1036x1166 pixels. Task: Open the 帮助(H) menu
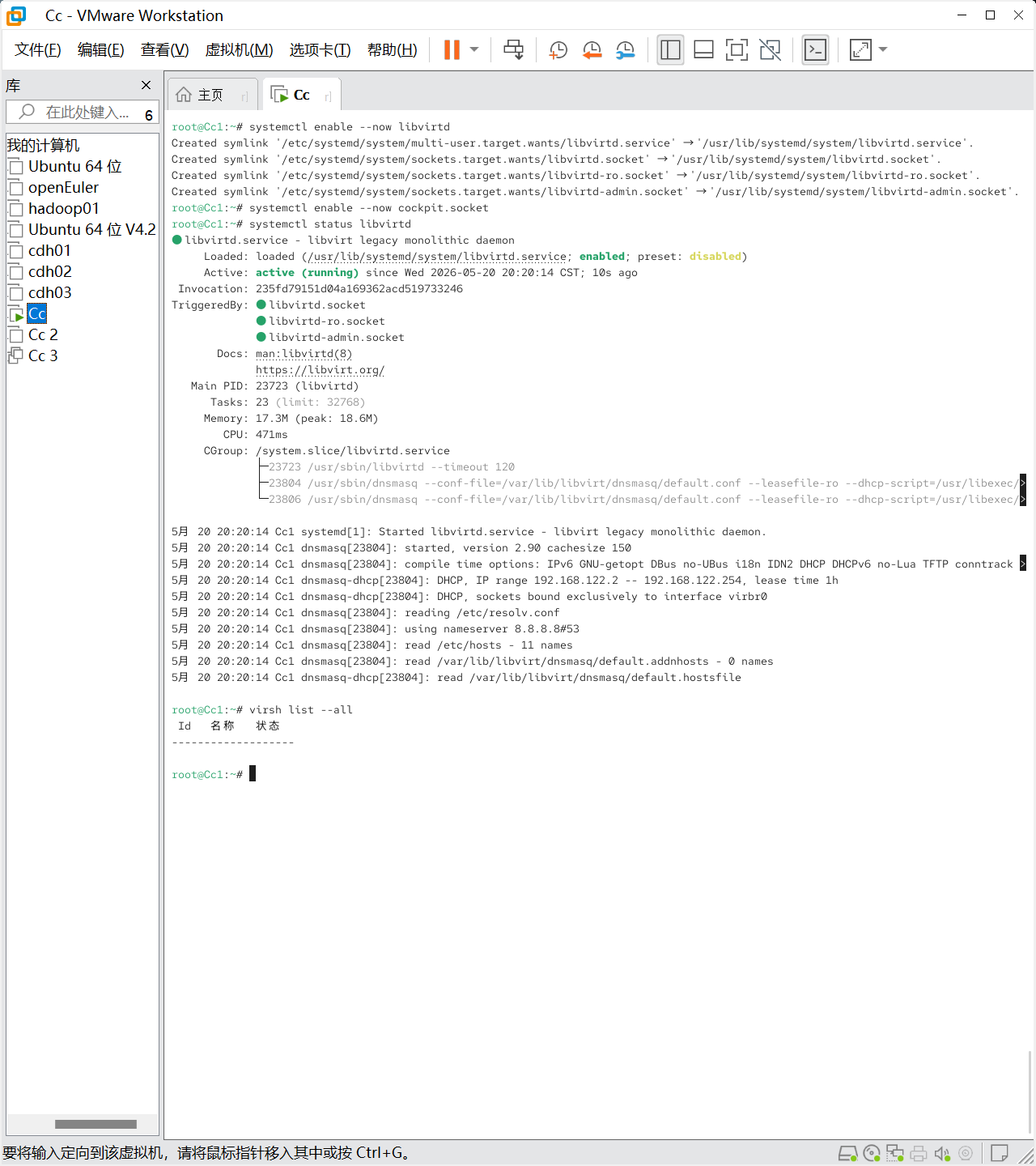click(x=393, y=49)
